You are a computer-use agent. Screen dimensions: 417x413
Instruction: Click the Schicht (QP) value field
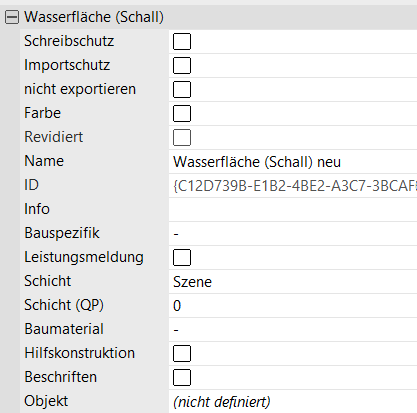click(293, 306)
